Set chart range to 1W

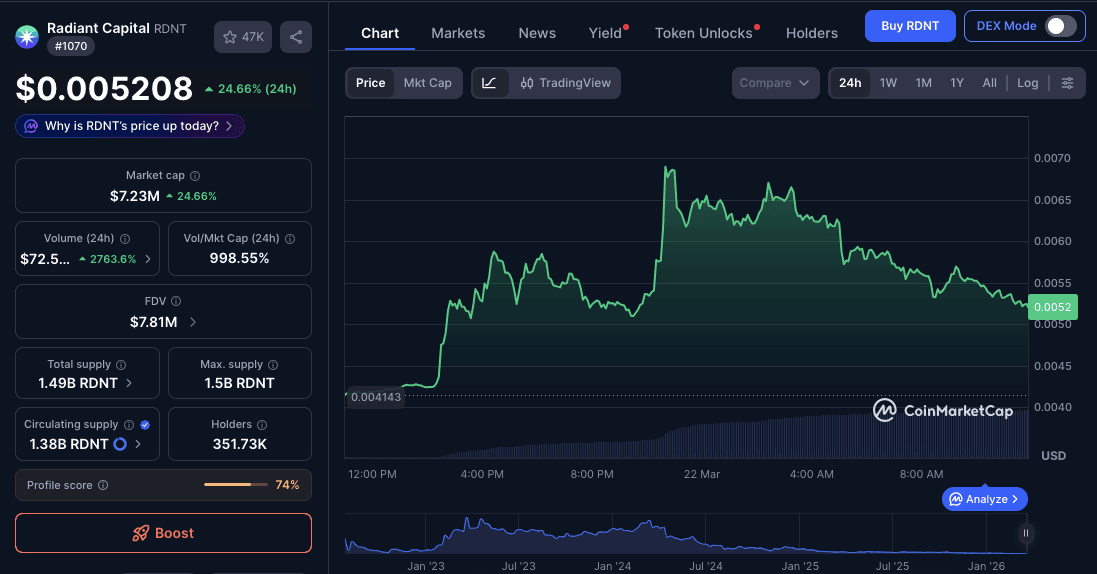point(889,83)
